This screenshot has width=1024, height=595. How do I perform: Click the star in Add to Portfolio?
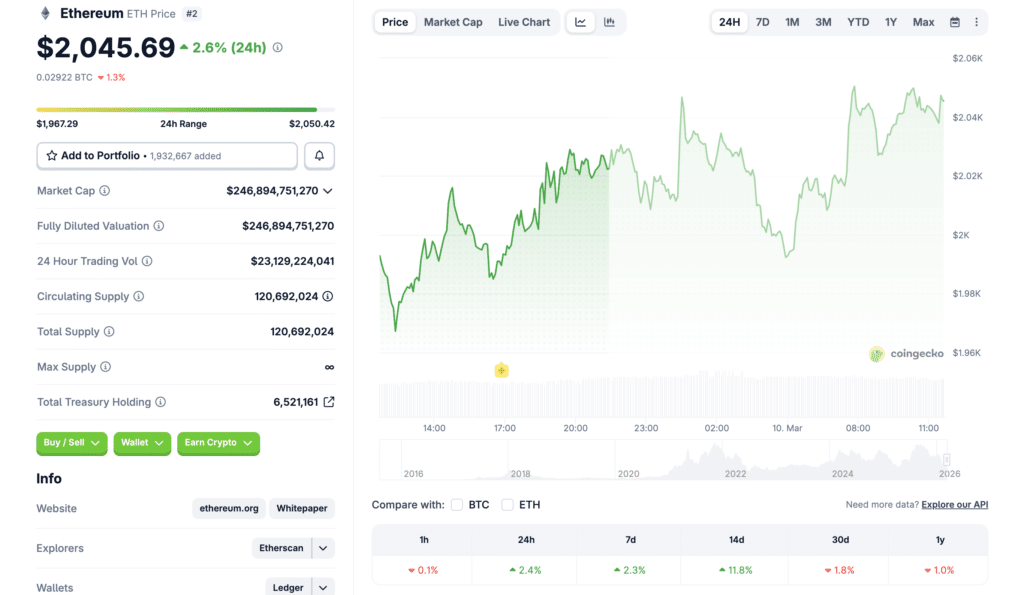click(50, 155)
